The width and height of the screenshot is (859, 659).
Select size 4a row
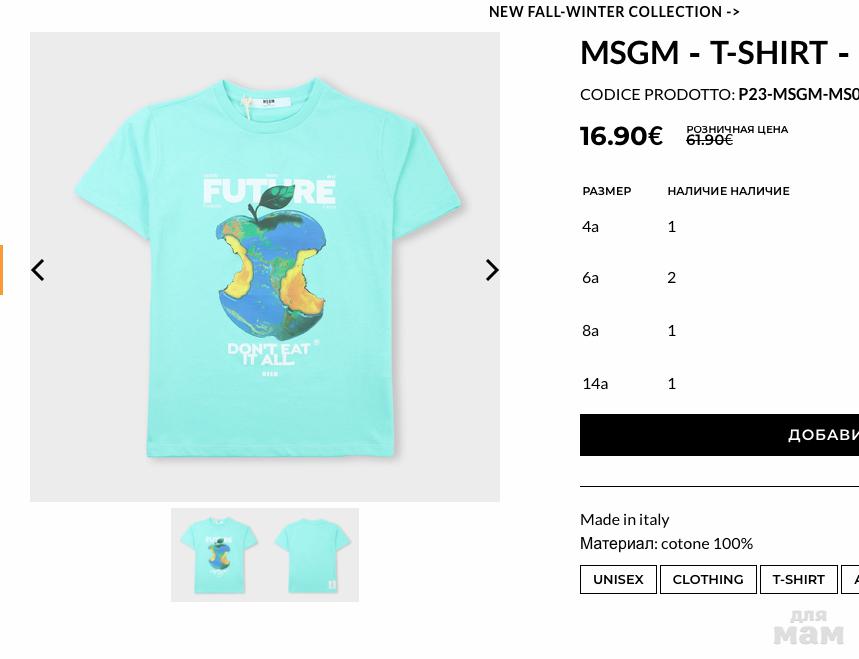(591, 226)
